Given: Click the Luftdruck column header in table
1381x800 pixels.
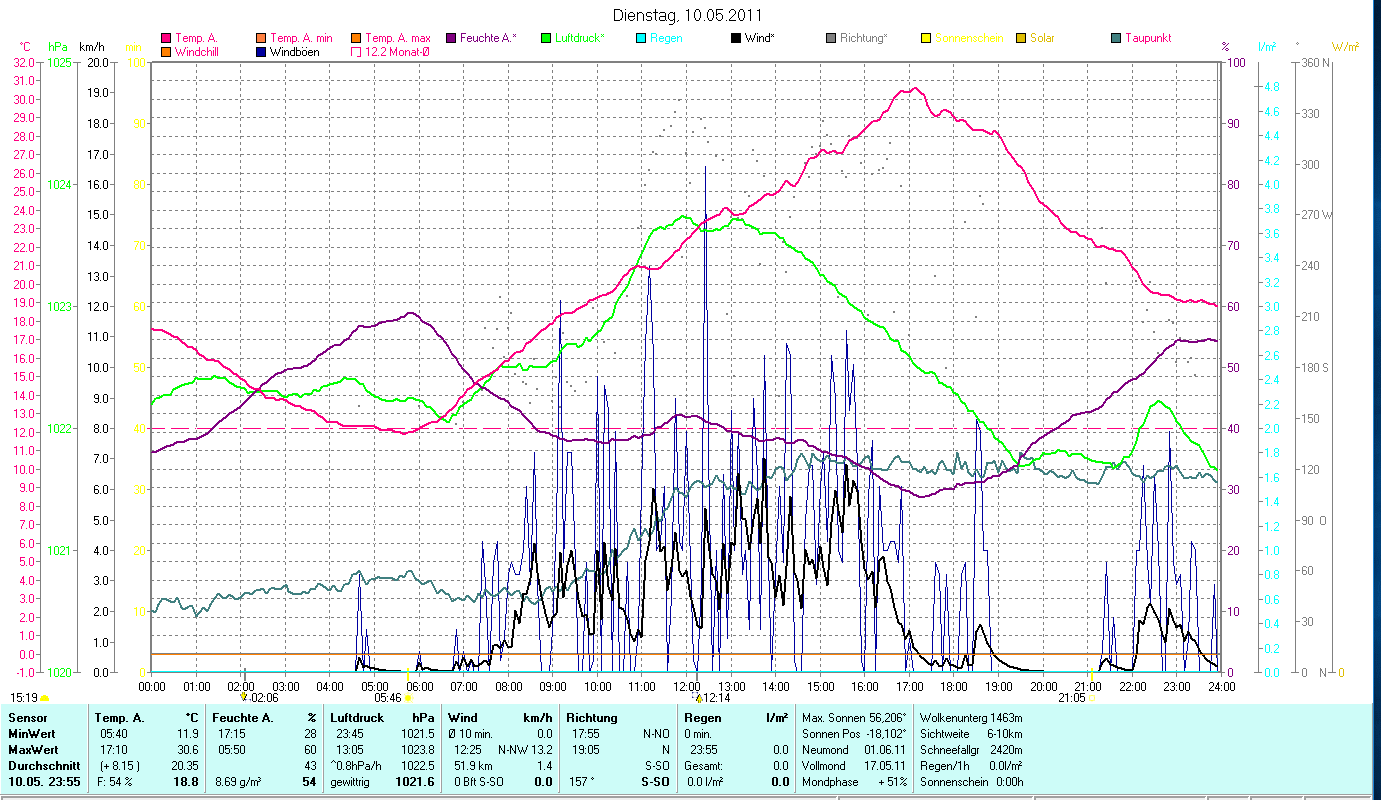Looking at the screenshot, I should (x=358, y=718).
